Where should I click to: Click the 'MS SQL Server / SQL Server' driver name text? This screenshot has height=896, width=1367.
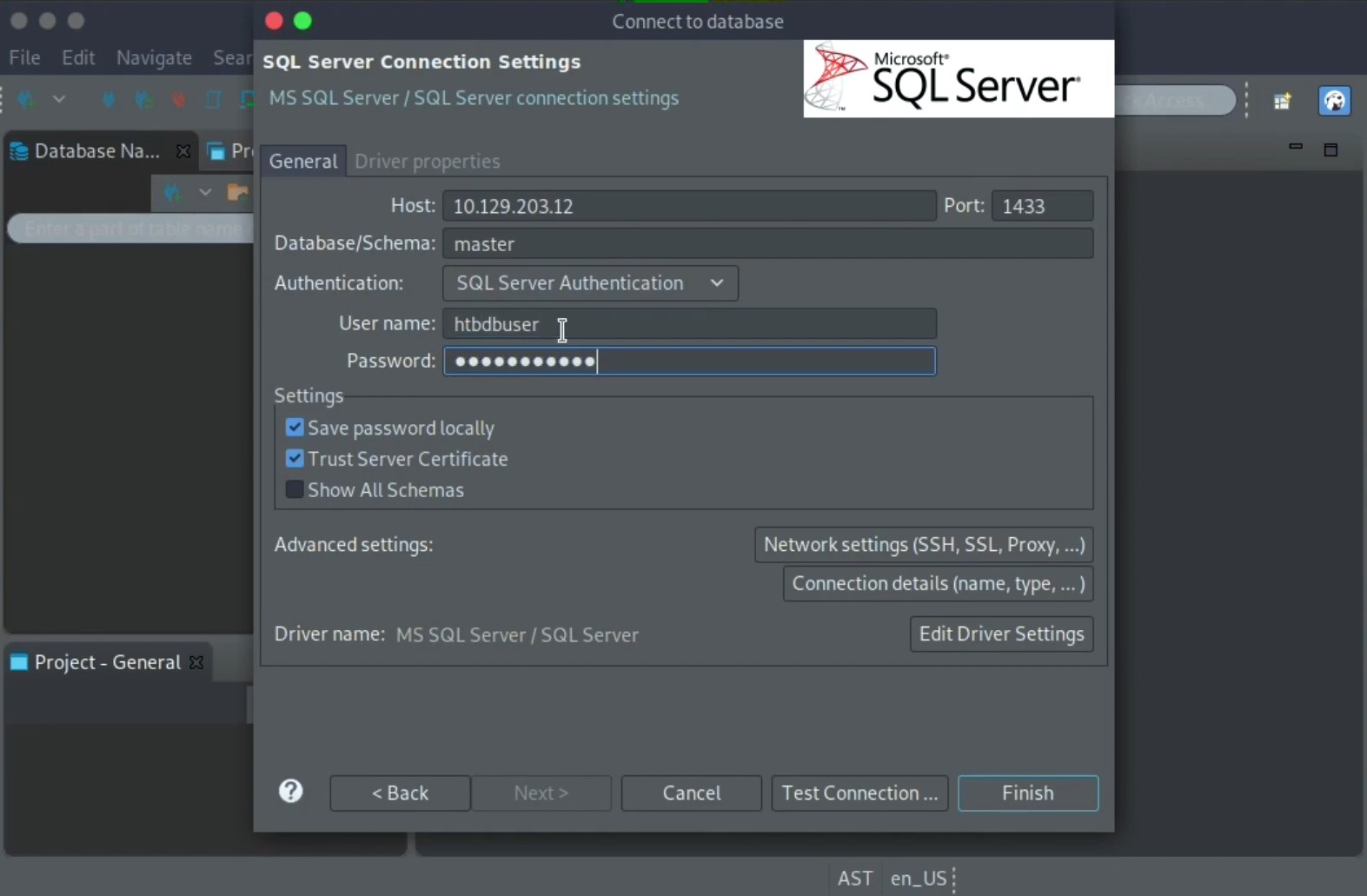pyautogui.click(x=517, y=635)
